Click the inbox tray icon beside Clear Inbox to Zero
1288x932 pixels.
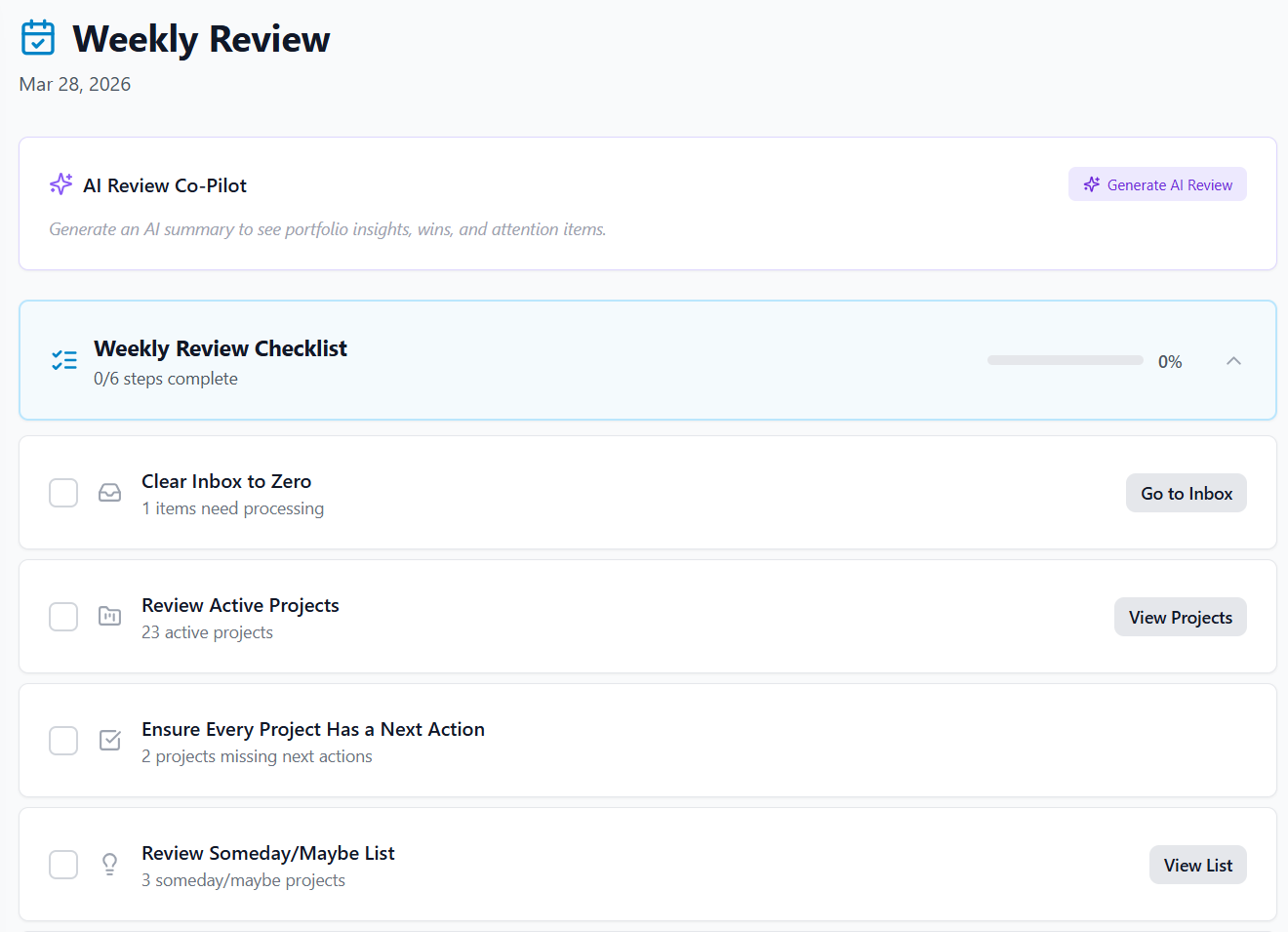[109, 493]
